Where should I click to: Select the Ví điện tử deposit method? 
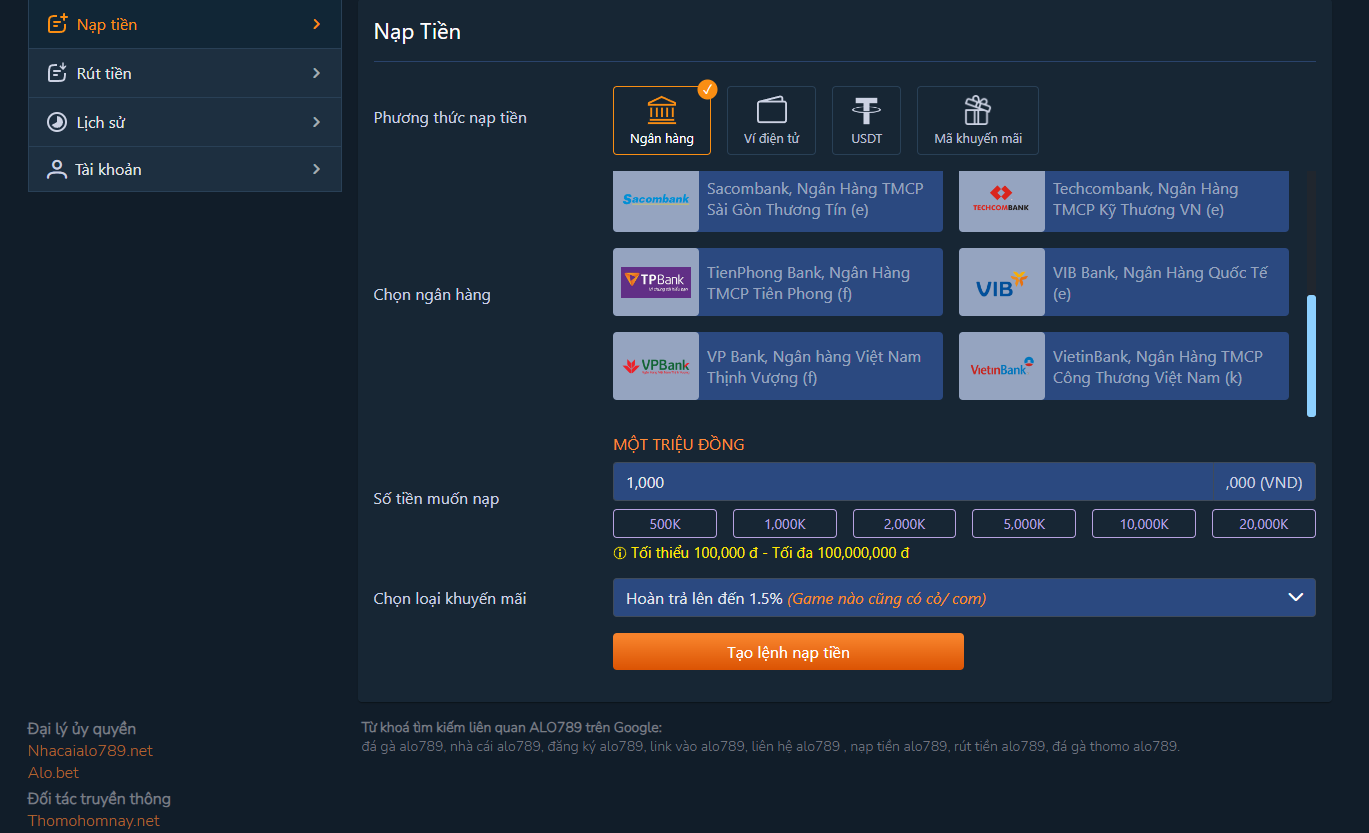coord(771,120)
